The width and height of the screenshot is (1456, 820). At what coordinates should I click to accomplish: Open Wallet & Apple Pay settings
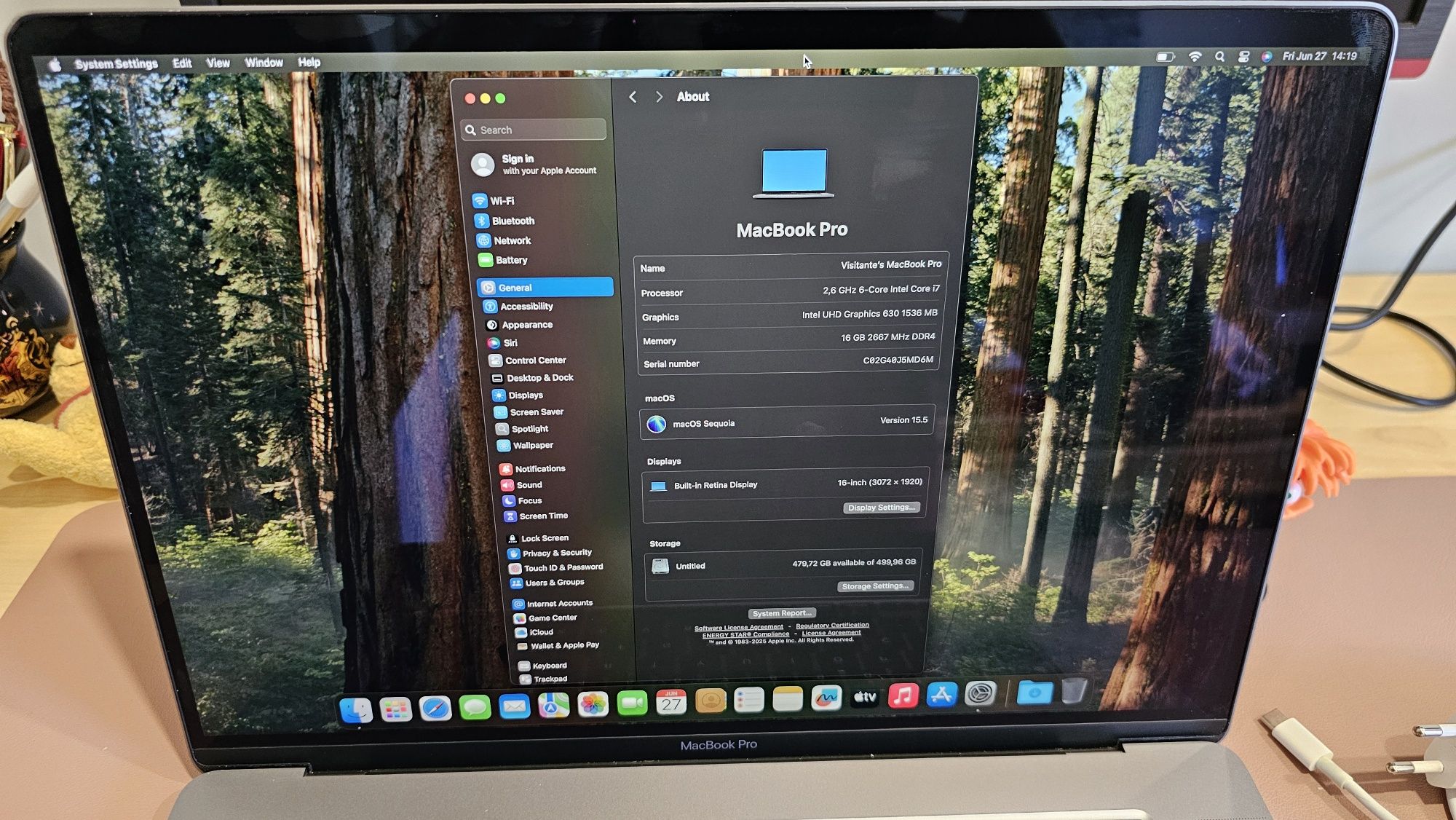click(558, 645)
